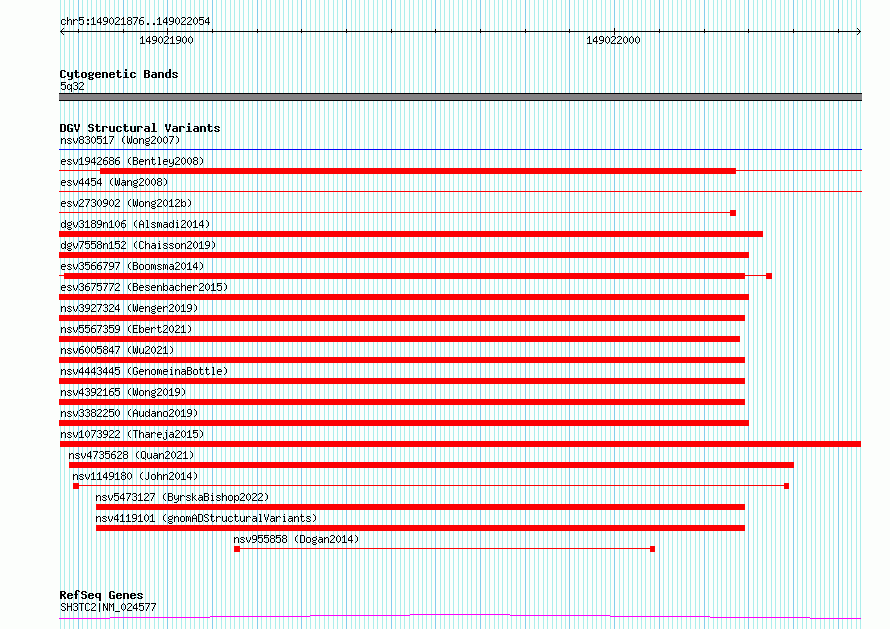Open variant nsv4443445 (GenomeinaBottle)
Image resolution: width=890 pixels, height=629 pixels.
pyautogui.click(x=144, y=371)
